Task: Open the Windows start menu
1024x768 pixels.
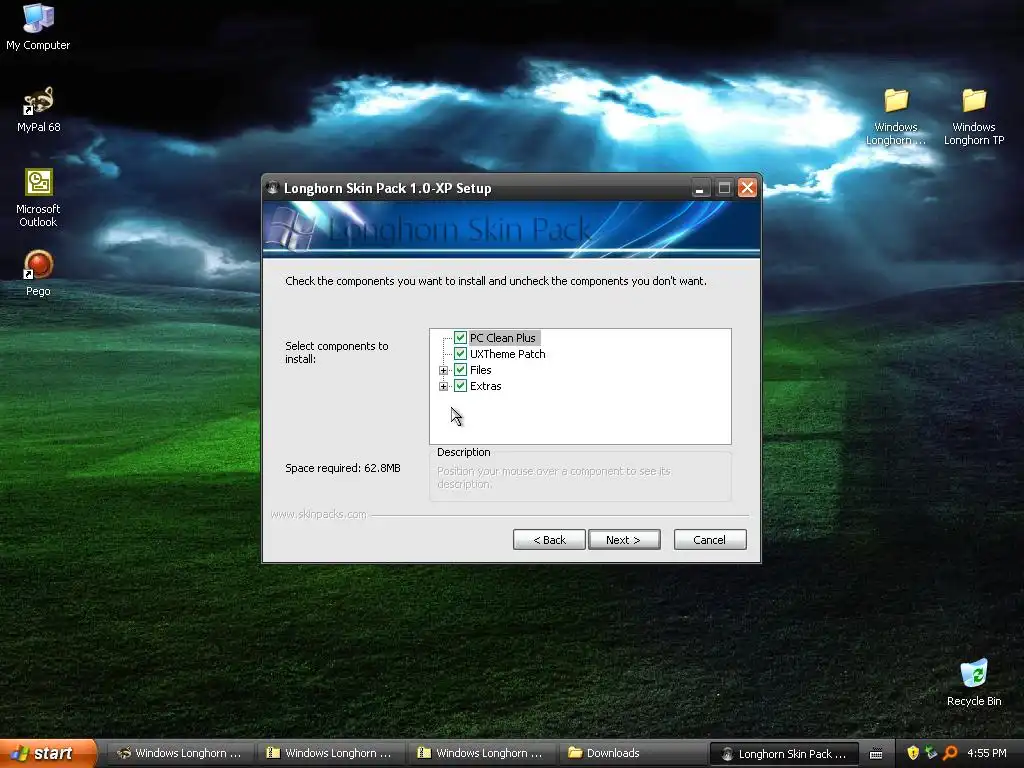Action: coord(47,753)
